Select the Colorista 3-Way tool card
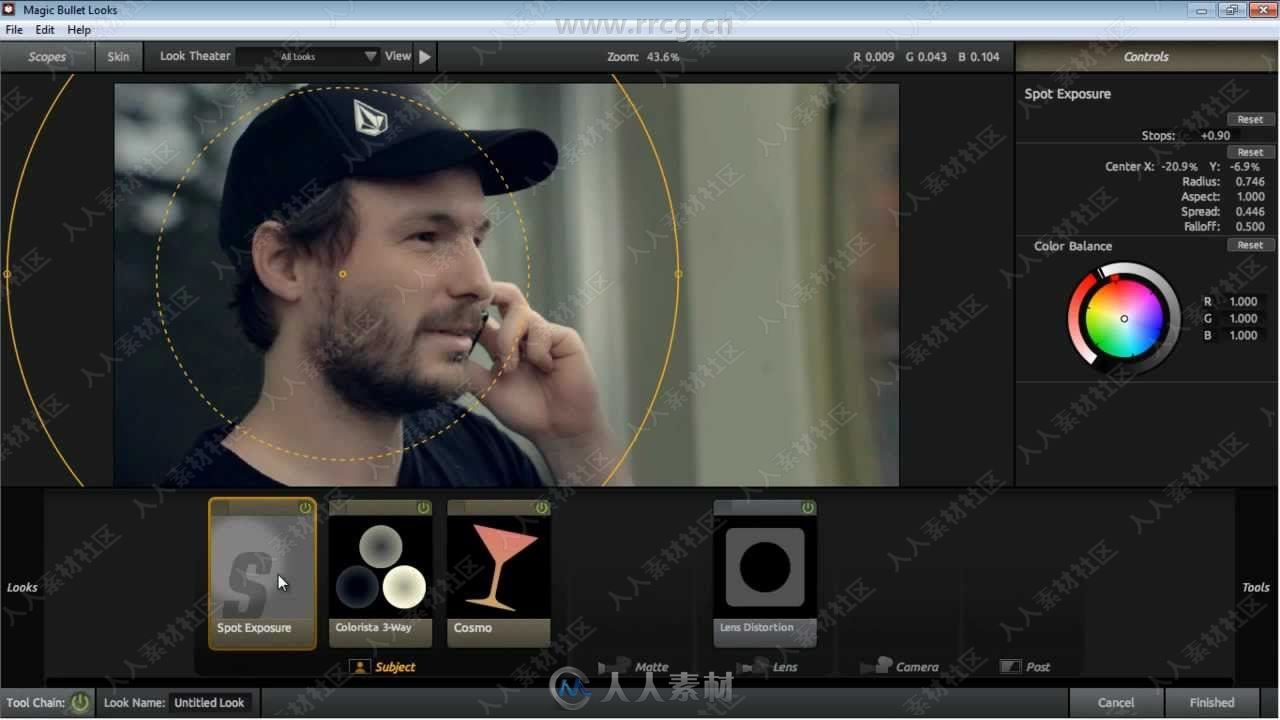This screenshot has height=720, width=1280. coord(381,574)
